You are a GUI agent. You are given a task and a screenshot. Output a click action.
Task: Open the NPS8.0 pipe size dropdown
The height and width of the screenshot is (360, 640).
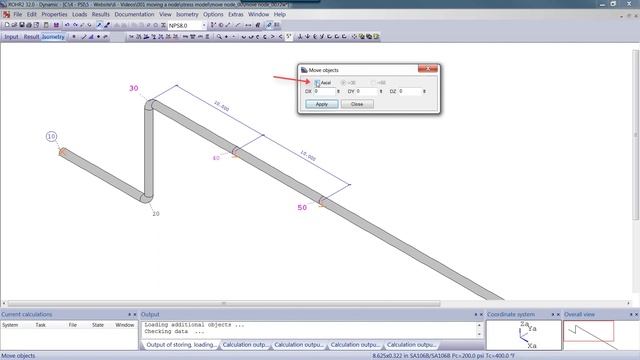(x=204, y=25)
